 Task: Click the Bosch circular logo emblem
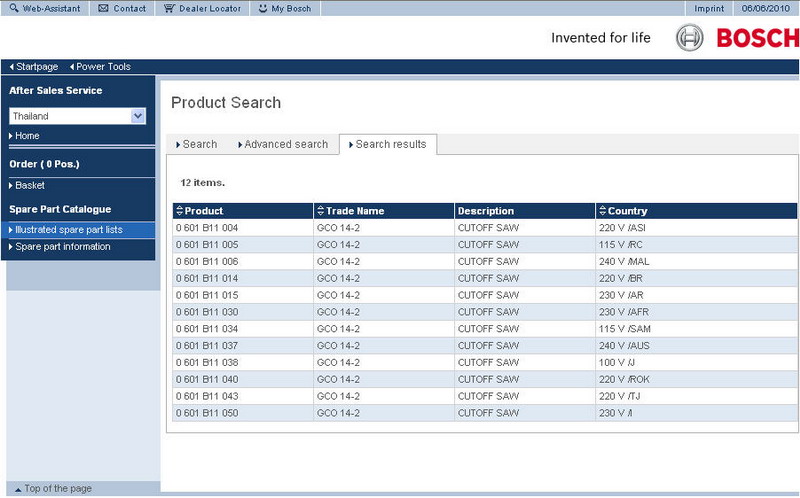[690, 39]
